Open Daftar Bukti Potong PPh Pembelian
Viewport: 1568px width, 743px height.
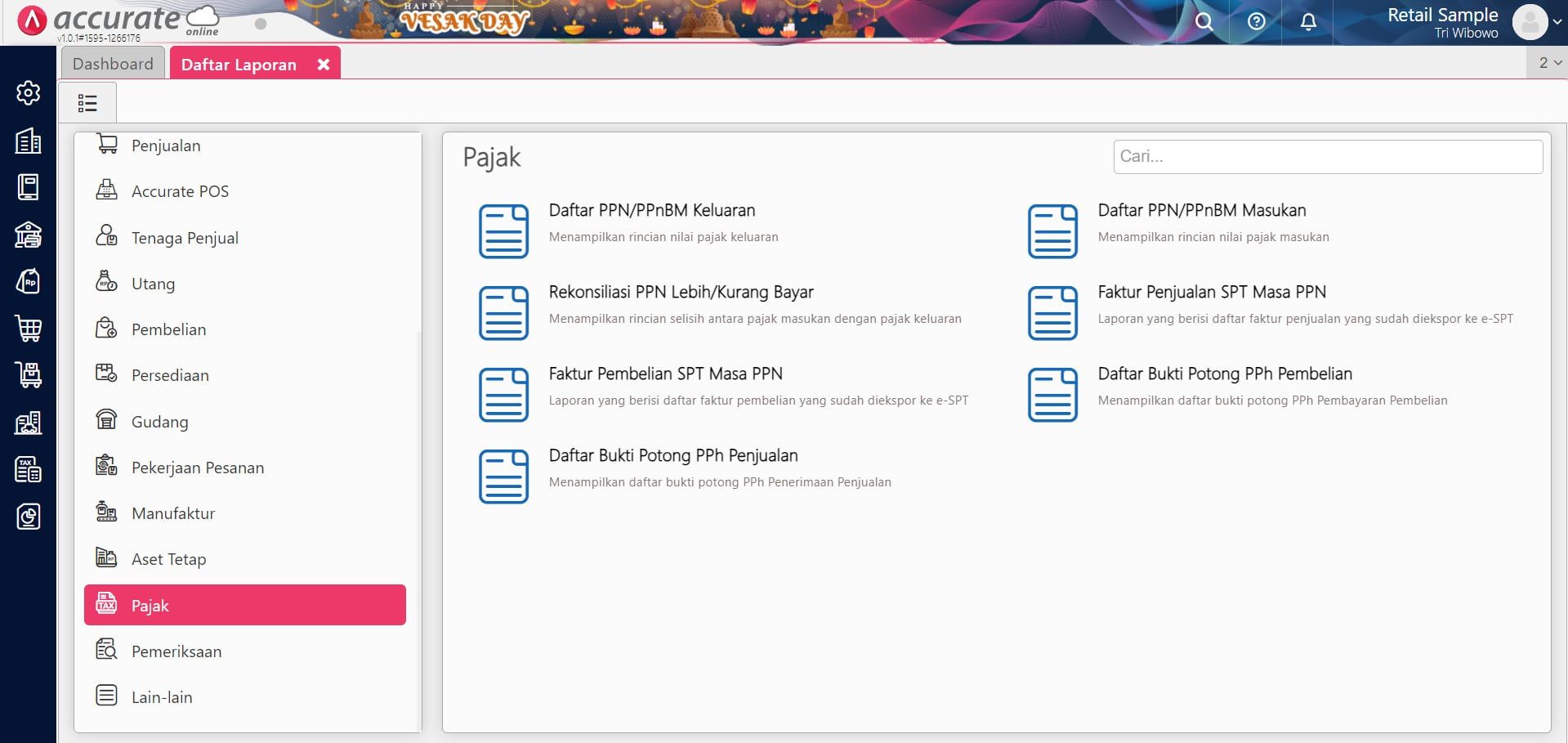pyautogui.click(x=1224, y=374)
